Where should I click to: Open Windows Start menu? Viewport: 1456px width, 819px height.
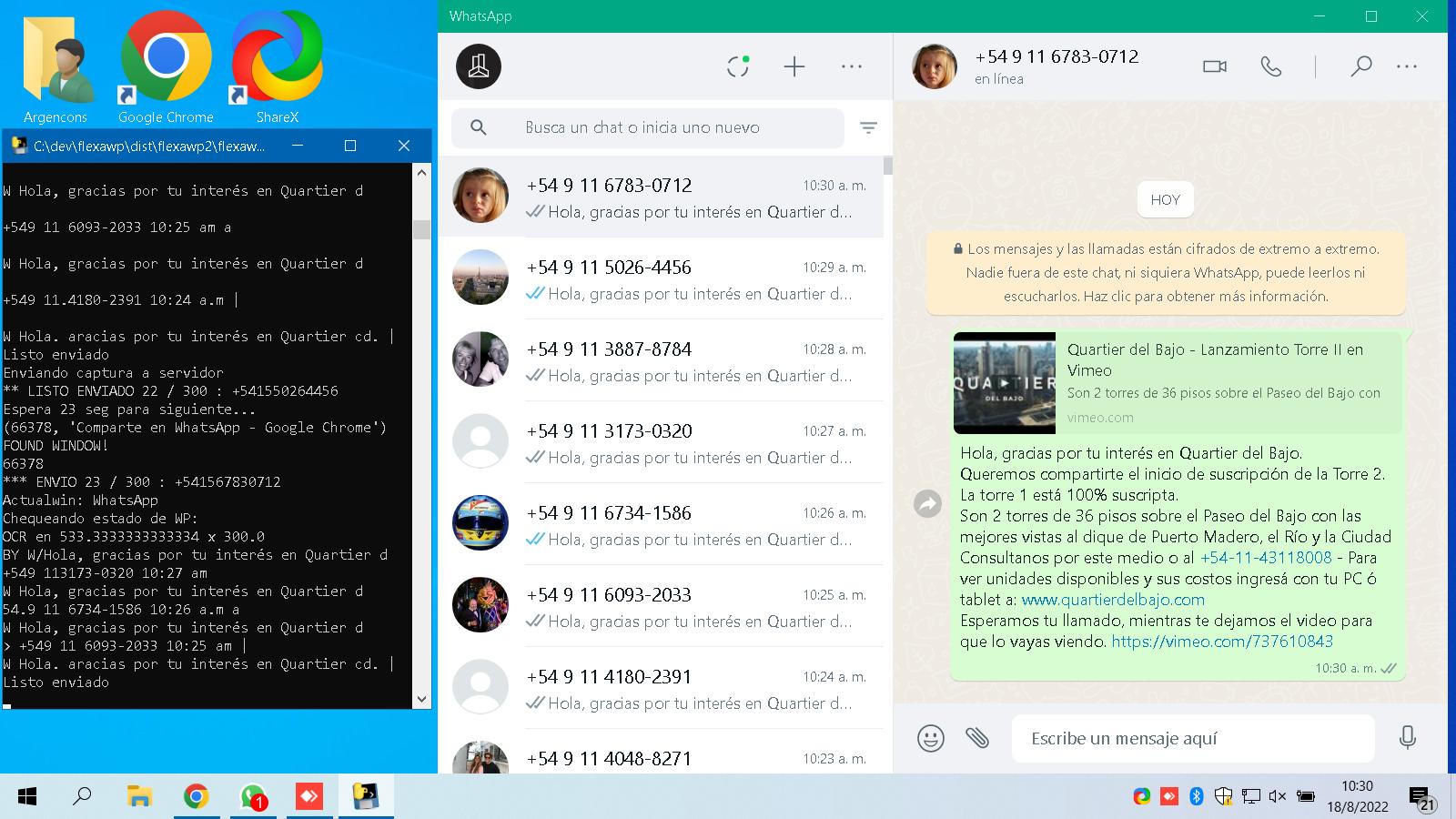27,797
